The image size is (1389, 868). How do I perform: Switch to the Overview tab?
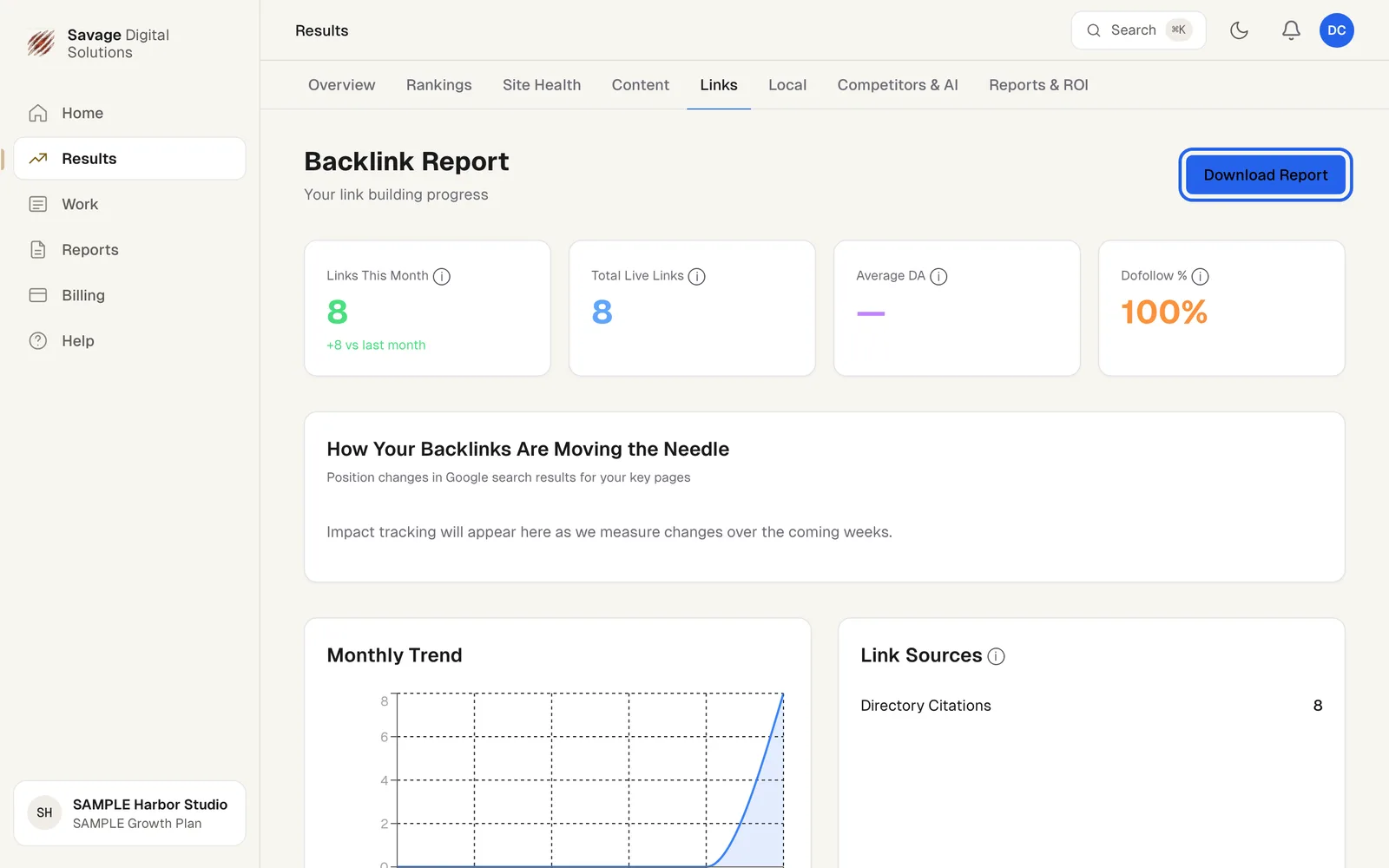[x=342, y=85]
